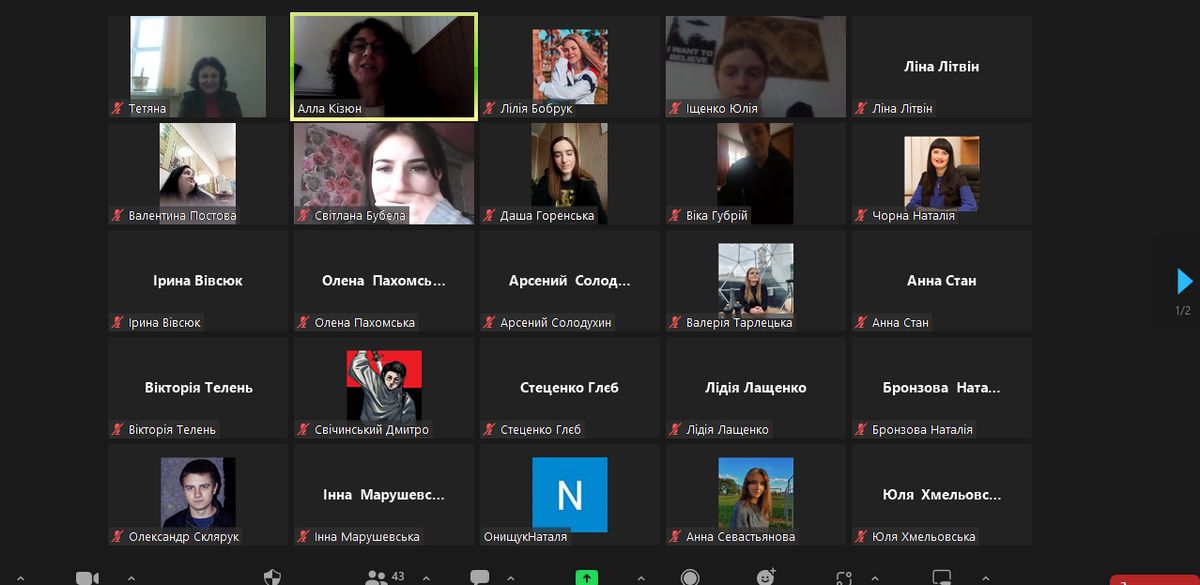Viewport: 1200px width, 585px height.
Task: Click the Record circle icon
Action: pyautogui.click(x=690, y=578)
